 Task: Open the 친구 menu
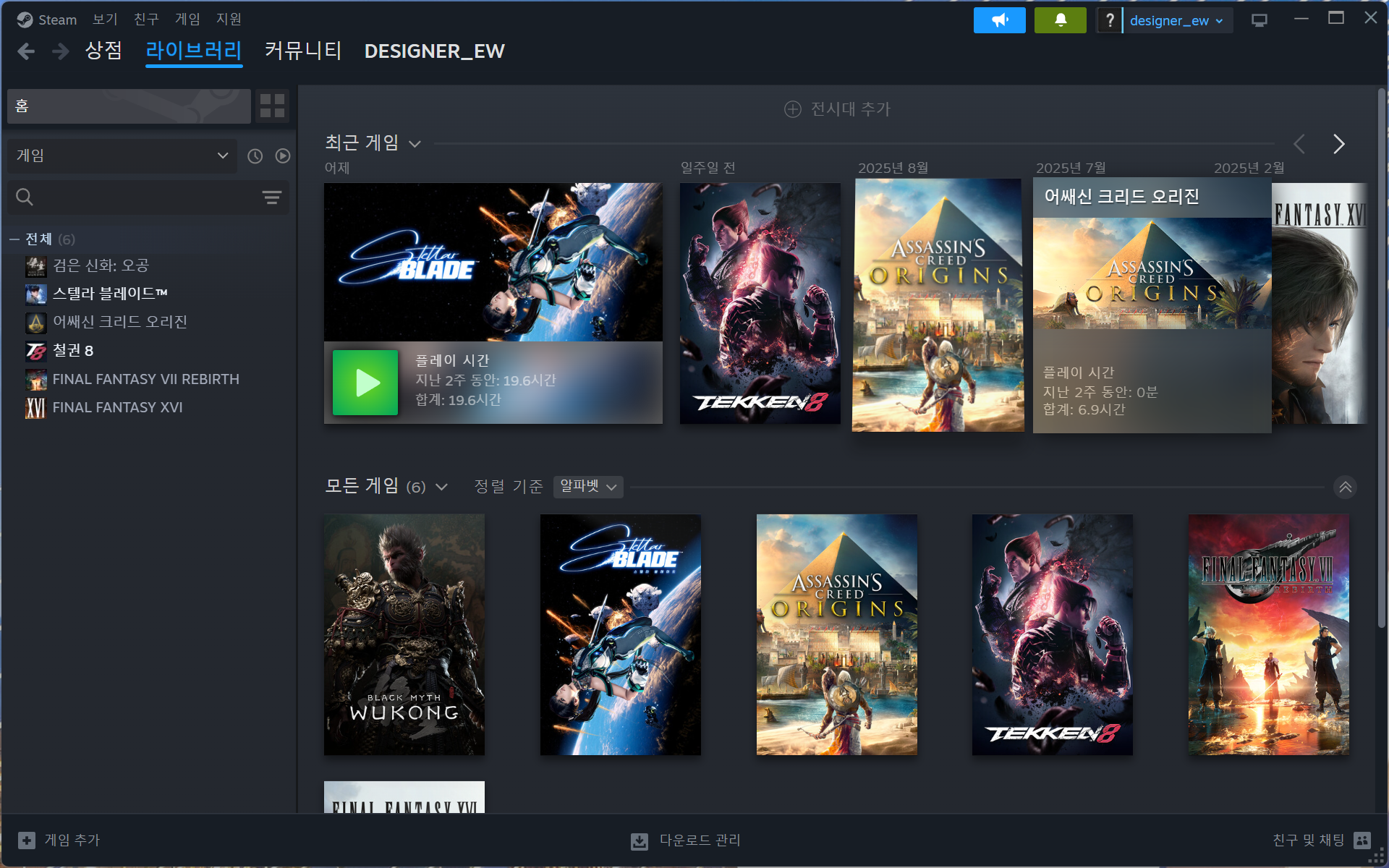[146, 20]
